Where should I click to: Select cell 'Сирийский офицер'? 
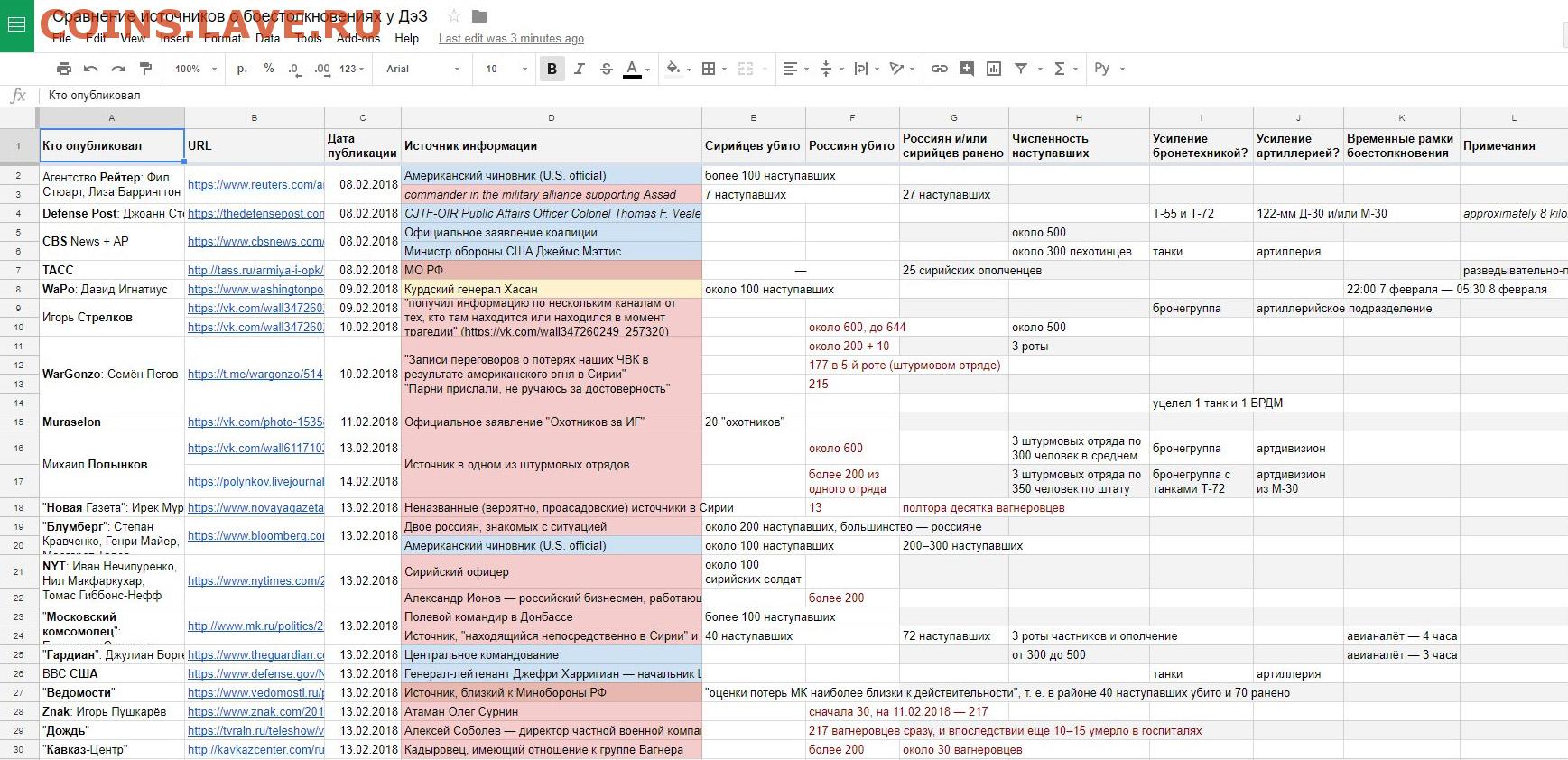click(552, 572)
